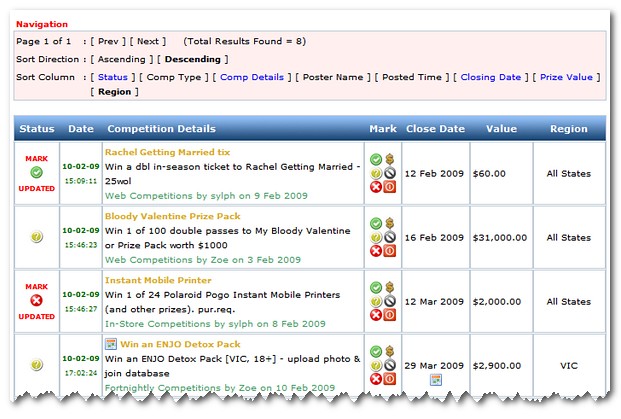
Task: Click green check mark icon for Rachel Getting Married
Action: coord(376,160)
